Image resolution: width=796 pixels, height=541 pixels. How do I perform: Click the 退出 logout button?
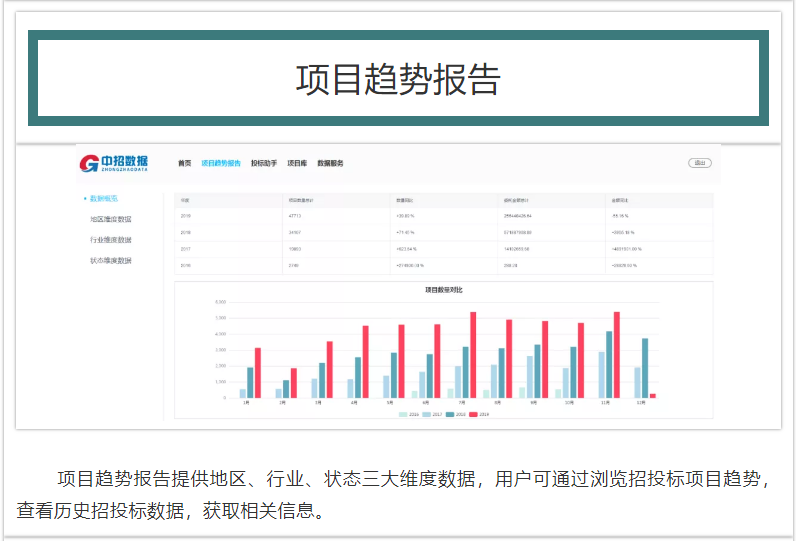(699, 163)
